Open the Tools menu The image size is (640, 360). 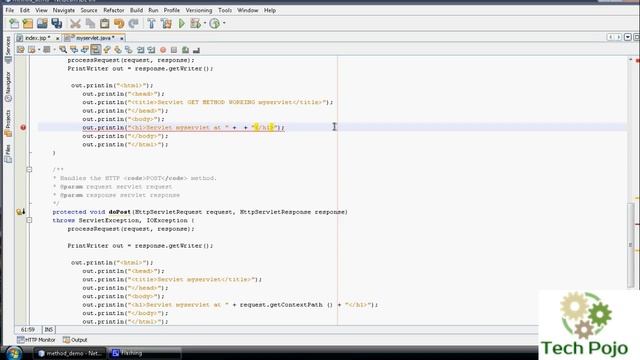click(225, 10)
